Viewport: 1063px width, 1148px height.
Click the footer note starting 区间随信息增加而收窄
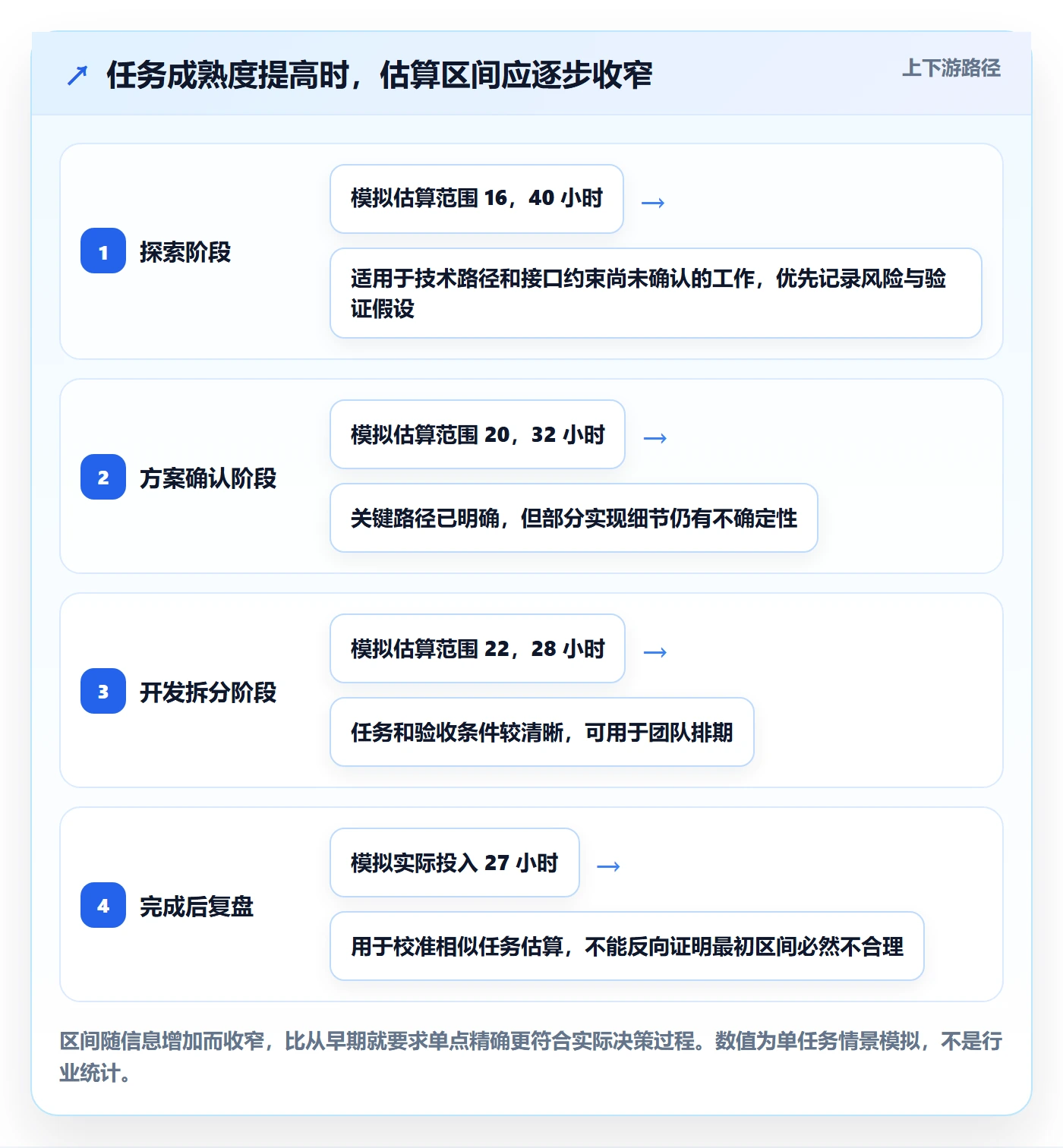click(x=531, y=1056)
